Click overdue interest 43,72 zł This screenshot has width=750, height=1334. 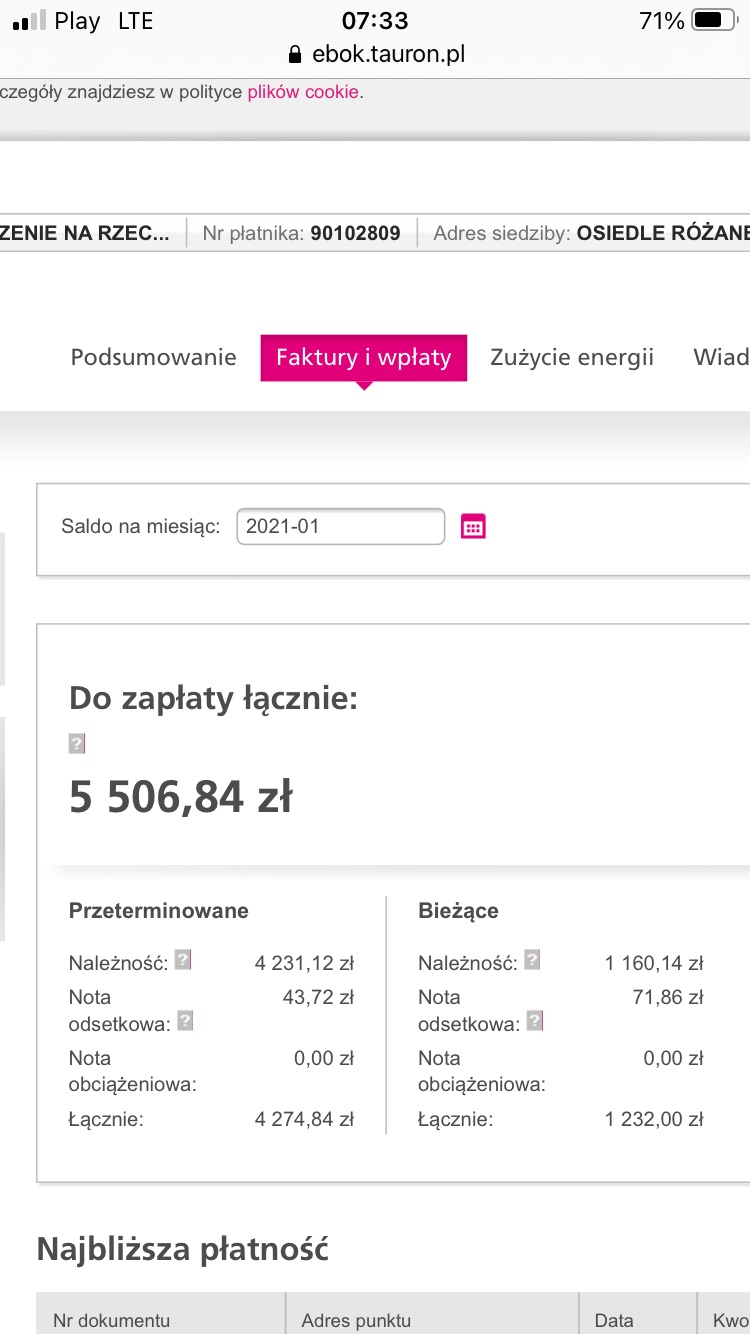318,997
